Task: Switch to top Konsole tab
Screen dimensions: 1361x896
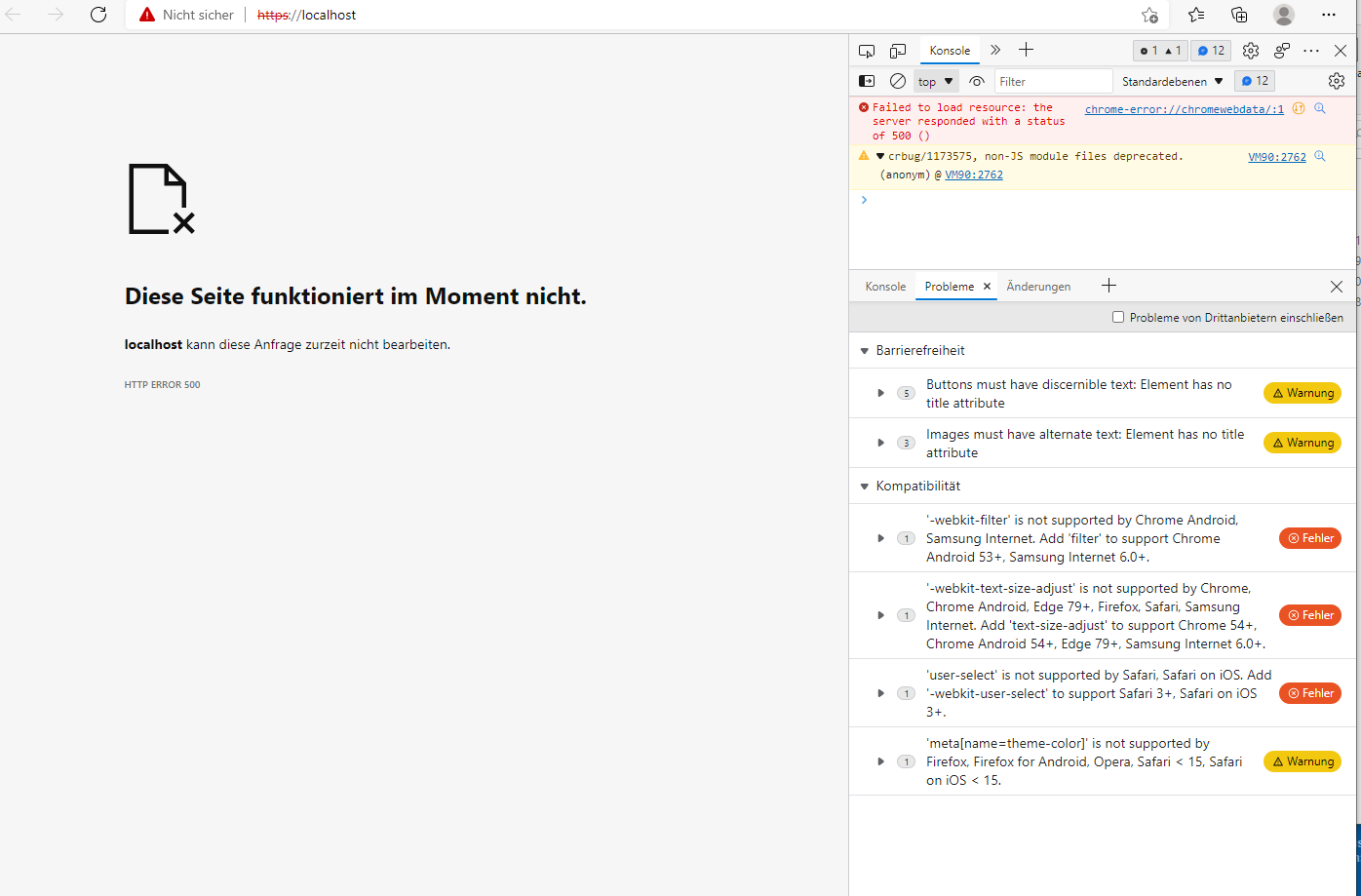Action: (x=950, y=51)
